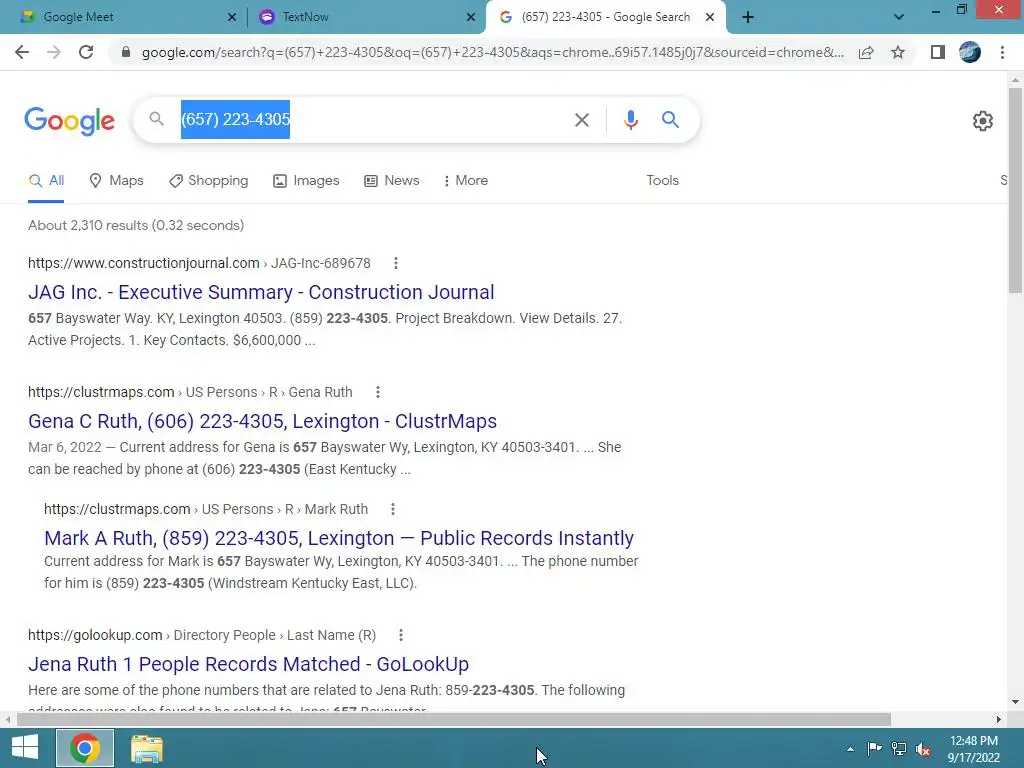Switch to the Google Meet tab

[x=122, y=17]
